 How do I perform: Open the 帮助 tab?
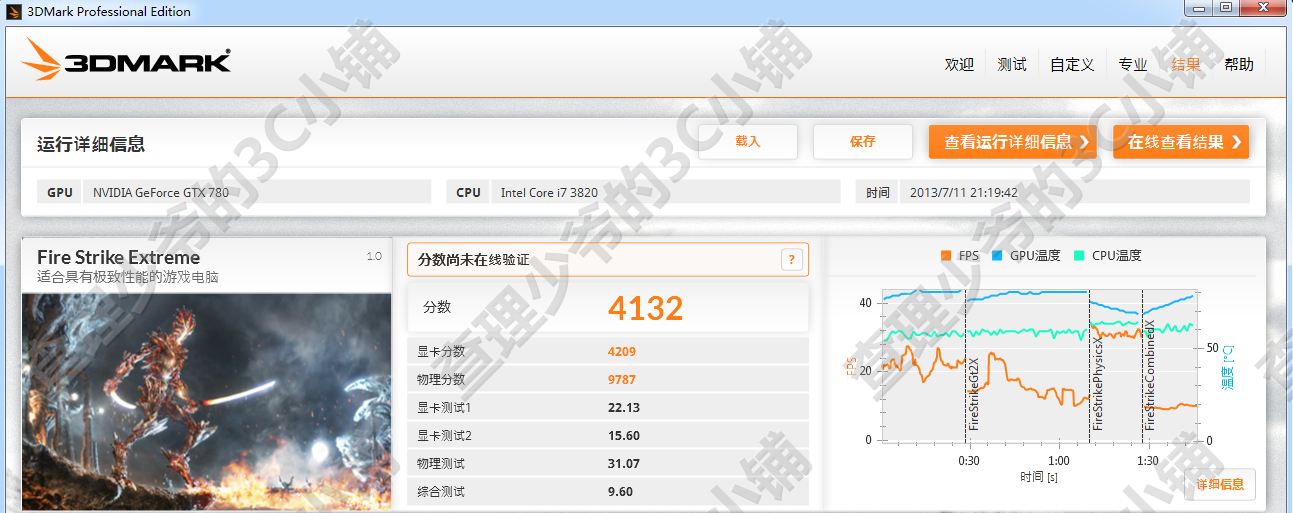(x=1238, y=64)
